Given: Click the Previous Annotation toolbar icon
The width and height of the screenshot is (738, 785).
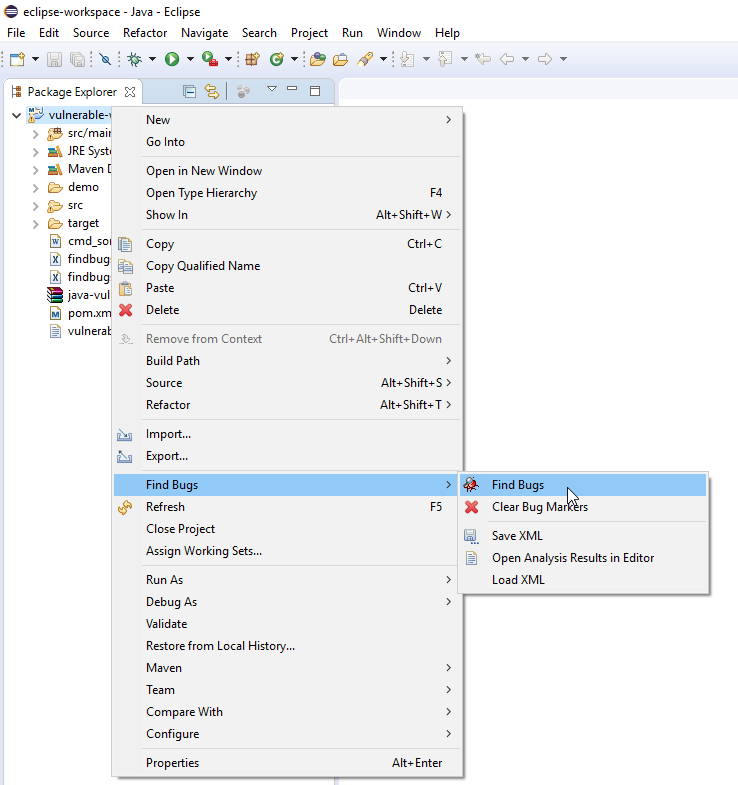Looking at the screenshot, I should tap(445, 59).
